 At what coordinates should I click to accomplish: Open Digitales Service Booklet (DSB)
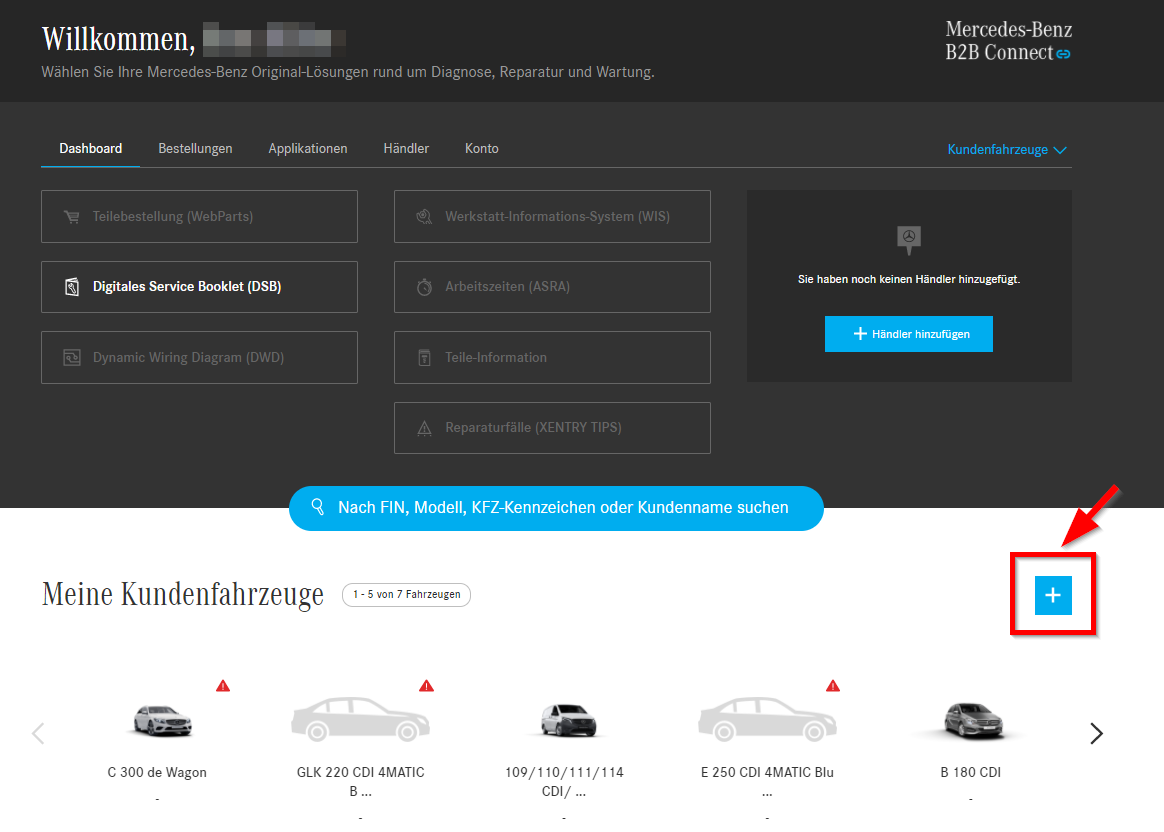(199, 287)
